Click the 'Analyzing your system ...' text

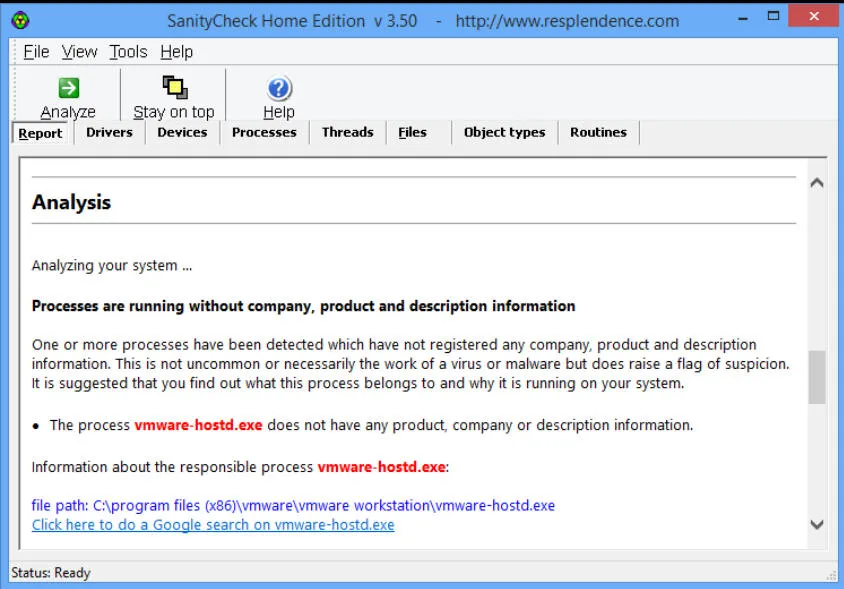112,265
